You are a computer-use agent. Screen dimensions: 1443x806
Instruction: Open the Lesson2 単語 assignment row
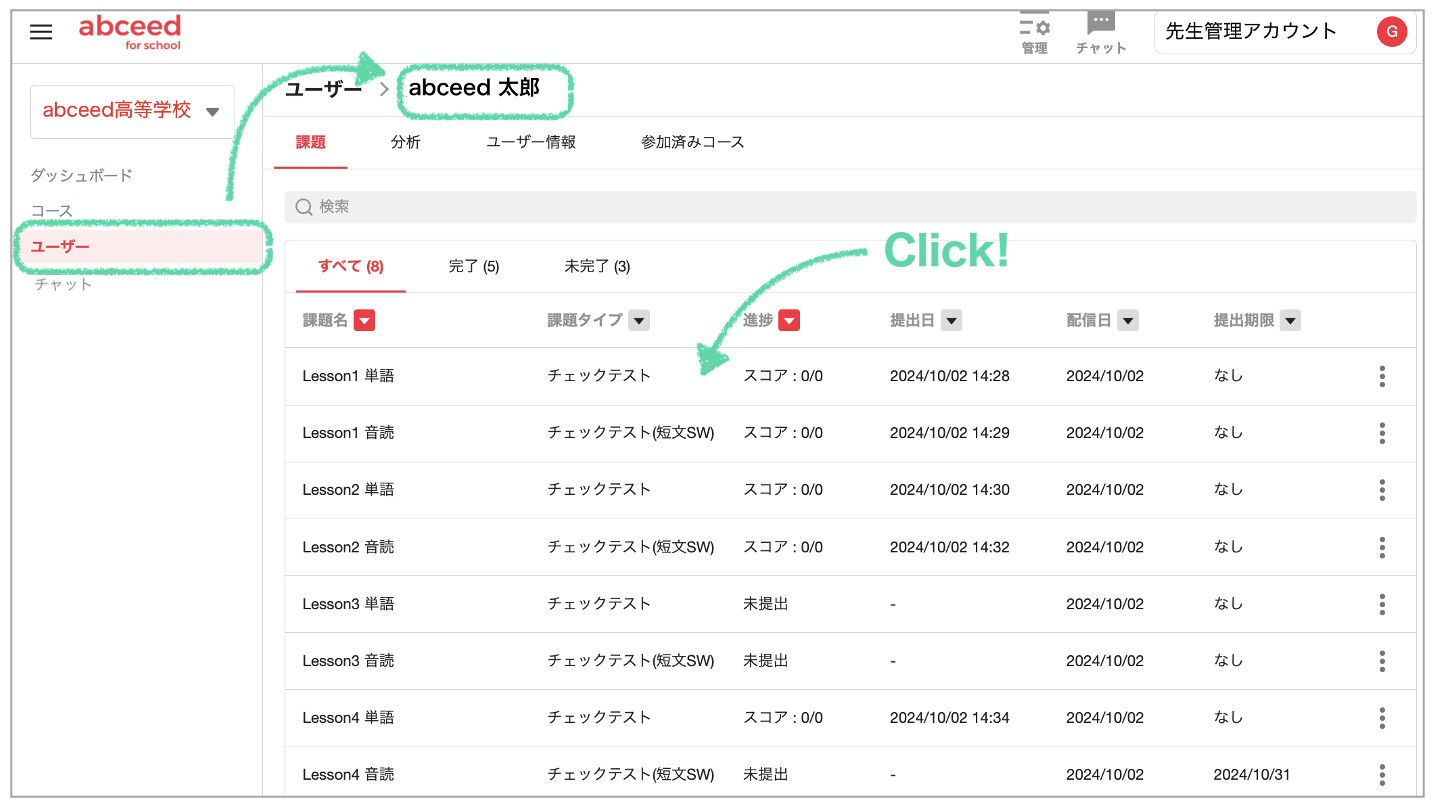pyautogui.click(x=850, y=490)
